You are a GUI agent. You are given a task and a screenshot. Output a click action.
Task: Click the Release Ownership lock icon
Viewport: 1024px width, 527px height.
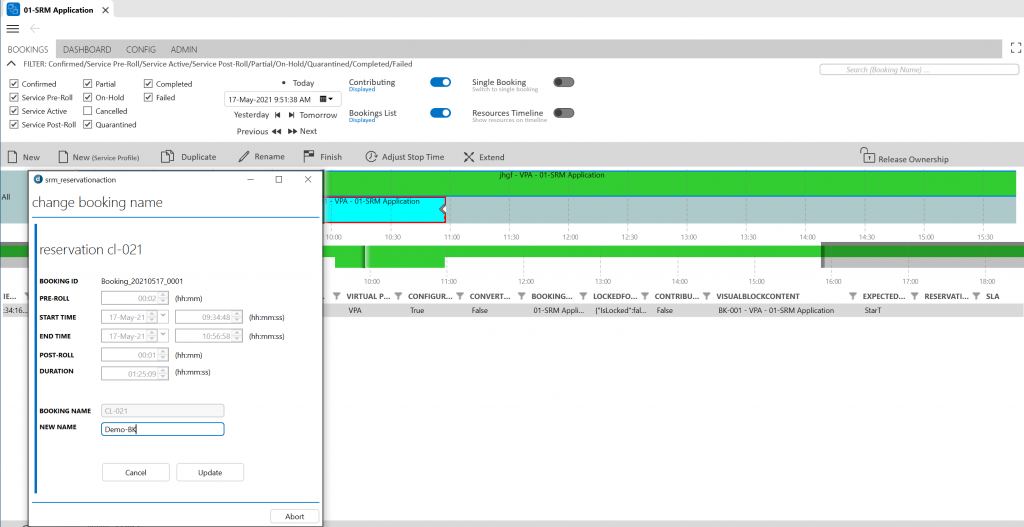click(x=867, y=155)
